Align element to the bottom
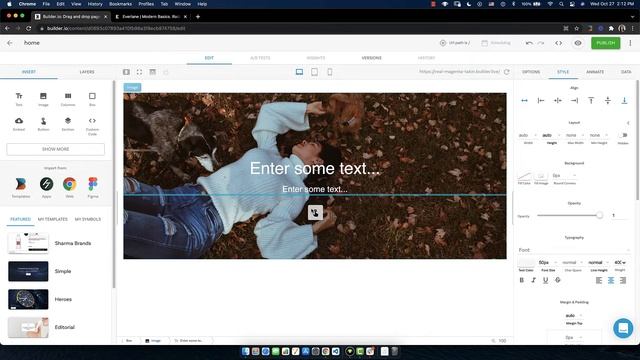This screenshot has height=360, width=640. (x=624, y=100)
